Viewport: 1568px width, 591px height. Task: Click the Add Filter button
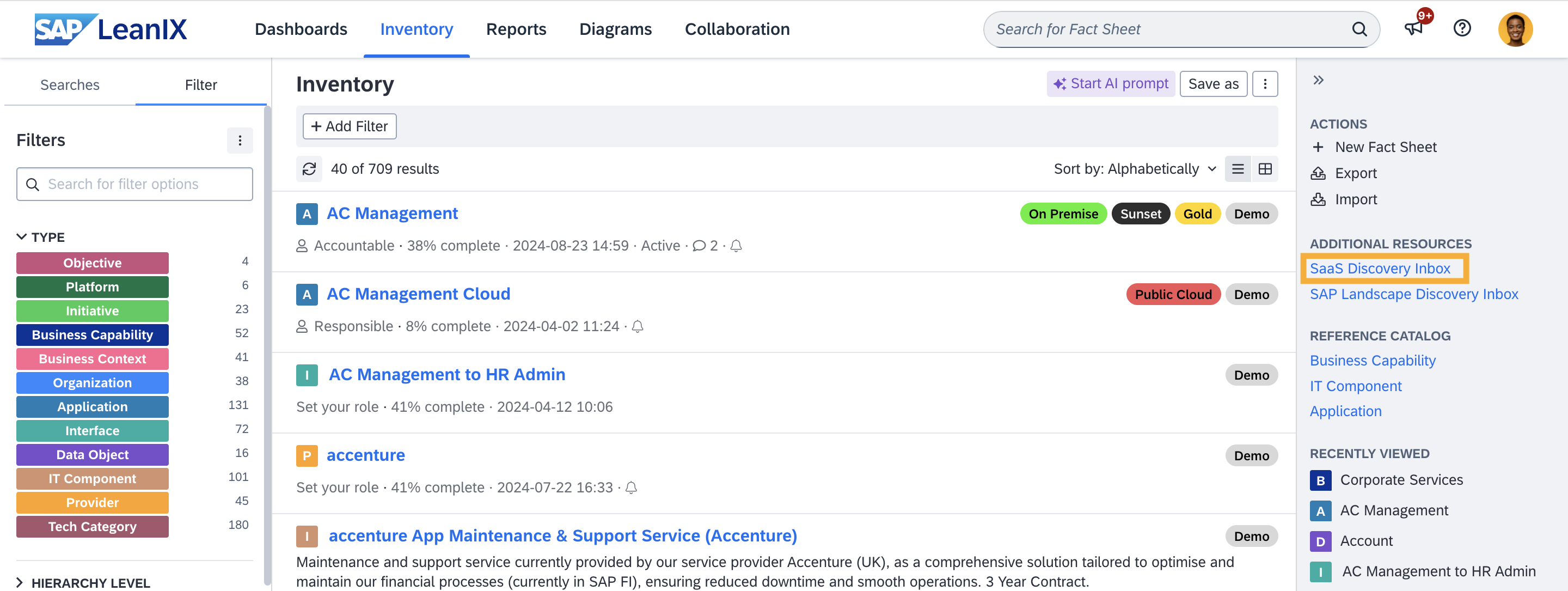coord(348,126)
